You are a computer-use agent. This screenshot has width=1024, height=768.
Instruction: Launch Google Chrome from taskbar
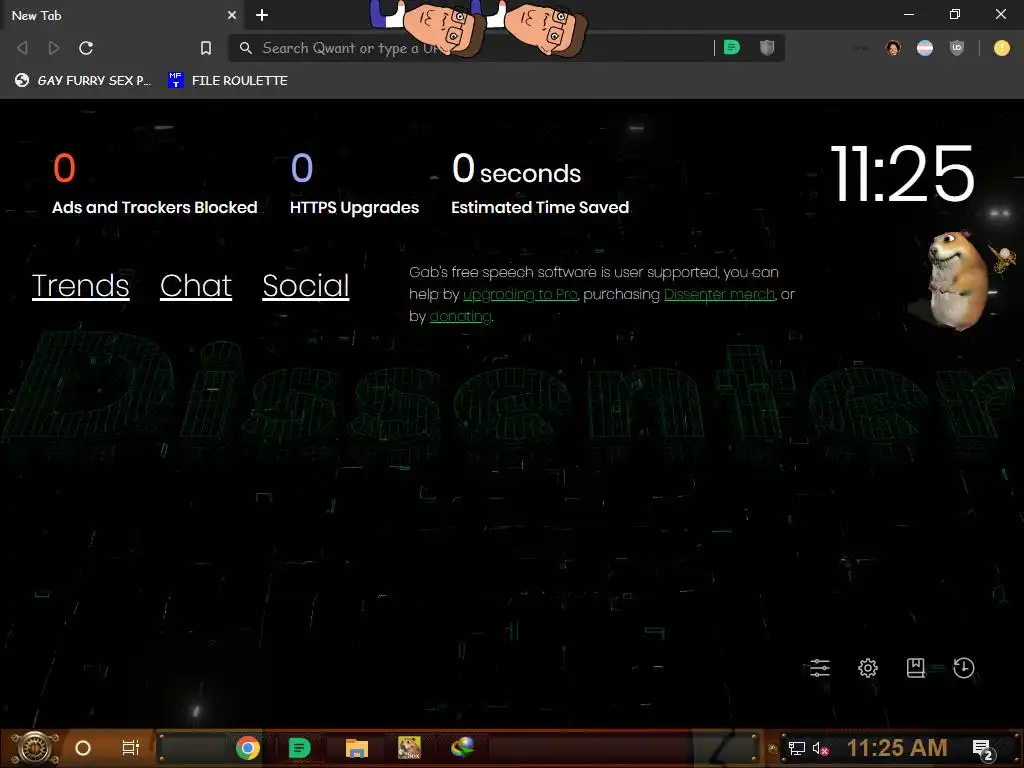(x=248, y=748)
